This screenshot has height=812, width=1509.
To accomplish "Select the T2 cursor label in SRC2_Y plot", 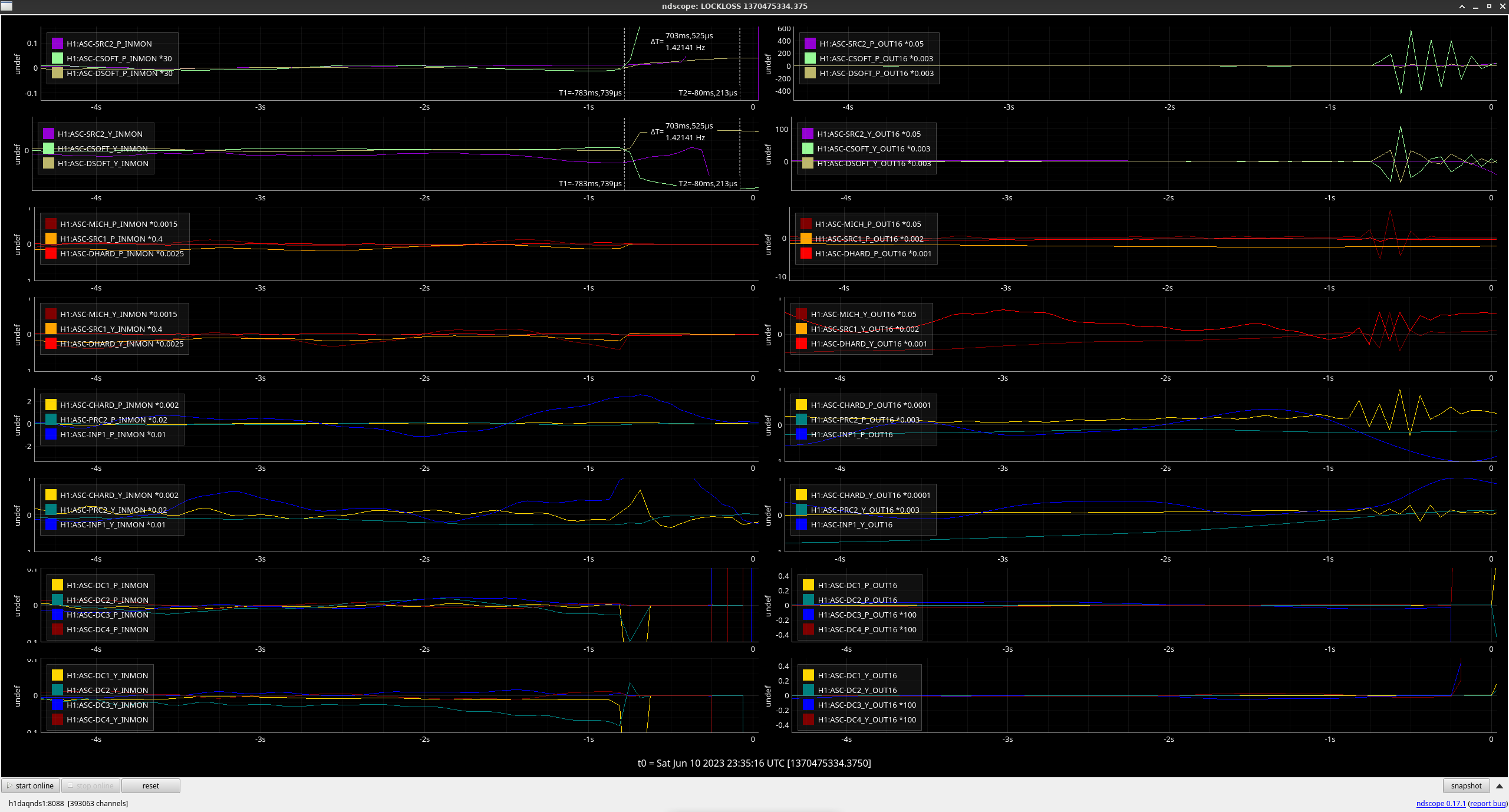I will pyautogui.click(x=707, y=183).
